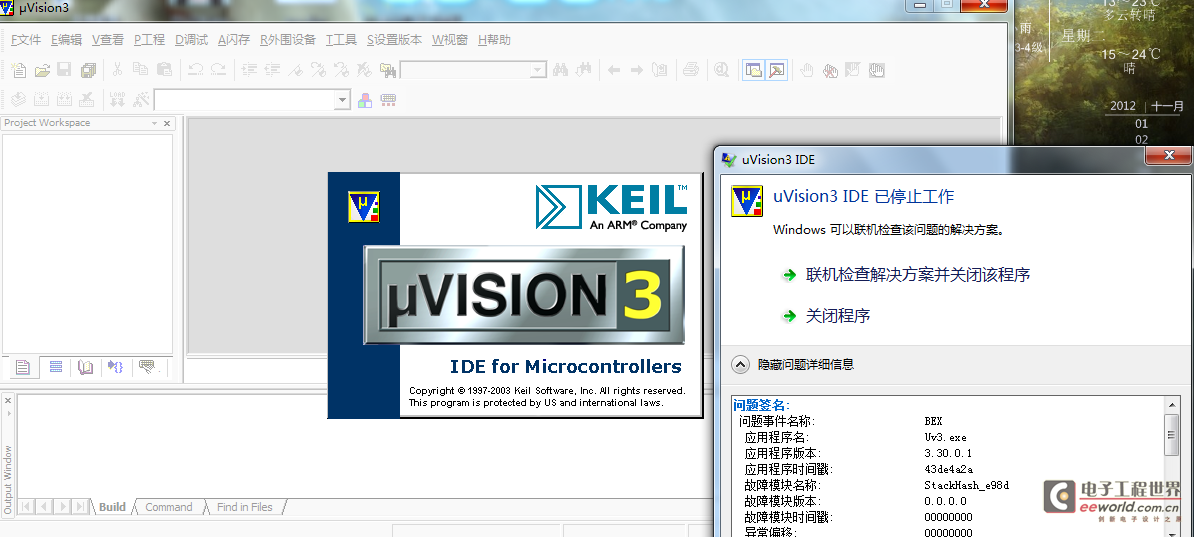Click the Find in Files icon
Screen dimensions: 1194x537
[388, 70]
